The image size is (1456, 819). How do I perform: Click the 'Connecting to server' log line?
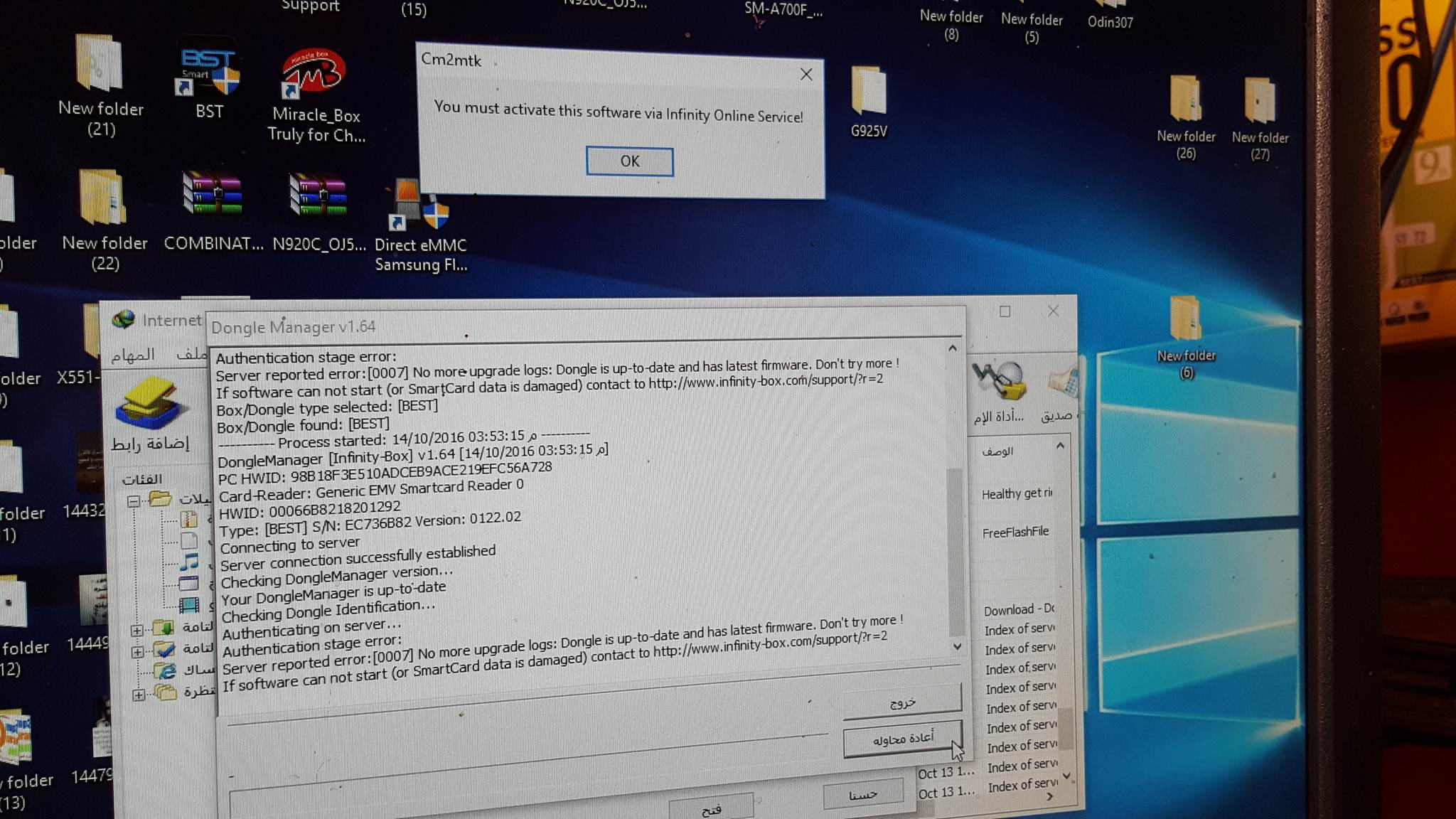click(290, 545)
